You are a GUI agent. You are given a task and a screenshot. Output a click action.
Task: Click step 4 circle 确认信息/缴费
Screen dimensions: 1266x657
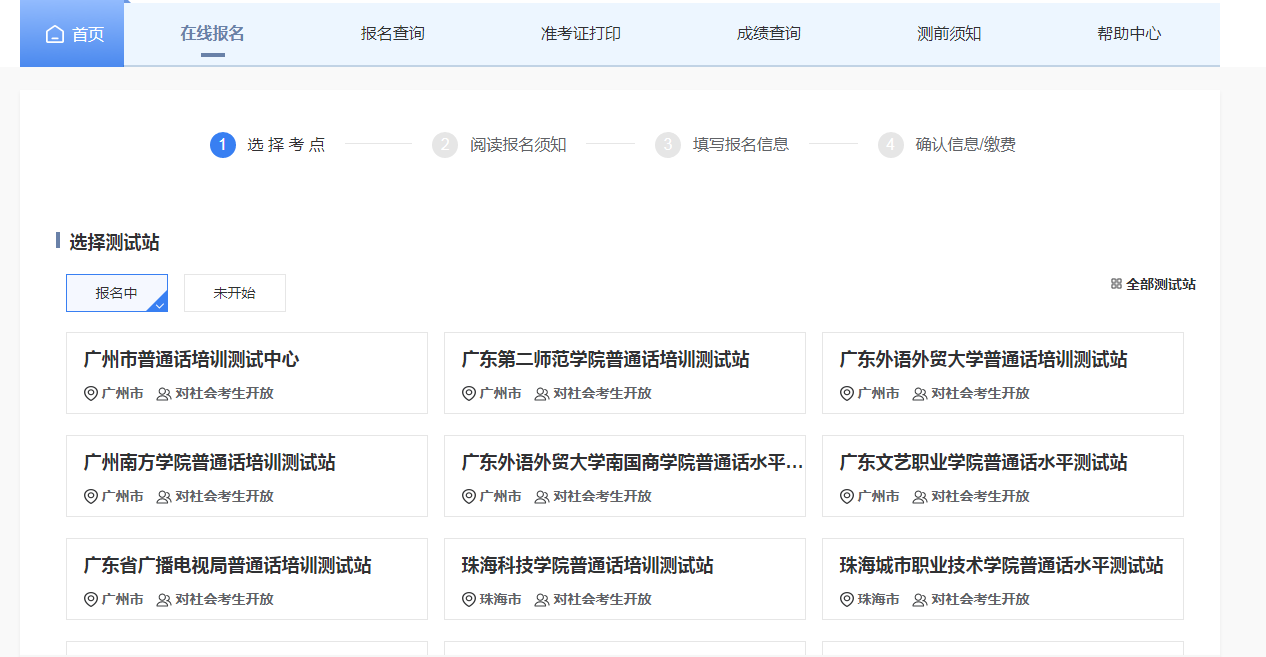point(891,145)
